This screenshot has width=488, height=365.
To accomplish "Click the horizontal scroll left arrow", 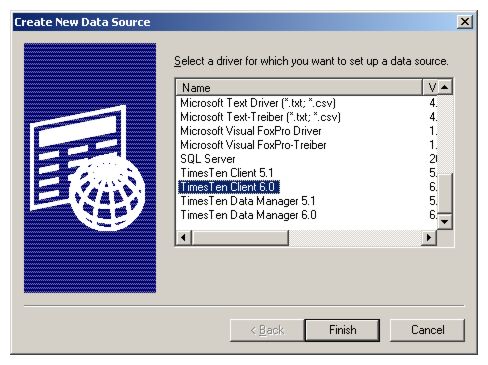I will point(183,238).
